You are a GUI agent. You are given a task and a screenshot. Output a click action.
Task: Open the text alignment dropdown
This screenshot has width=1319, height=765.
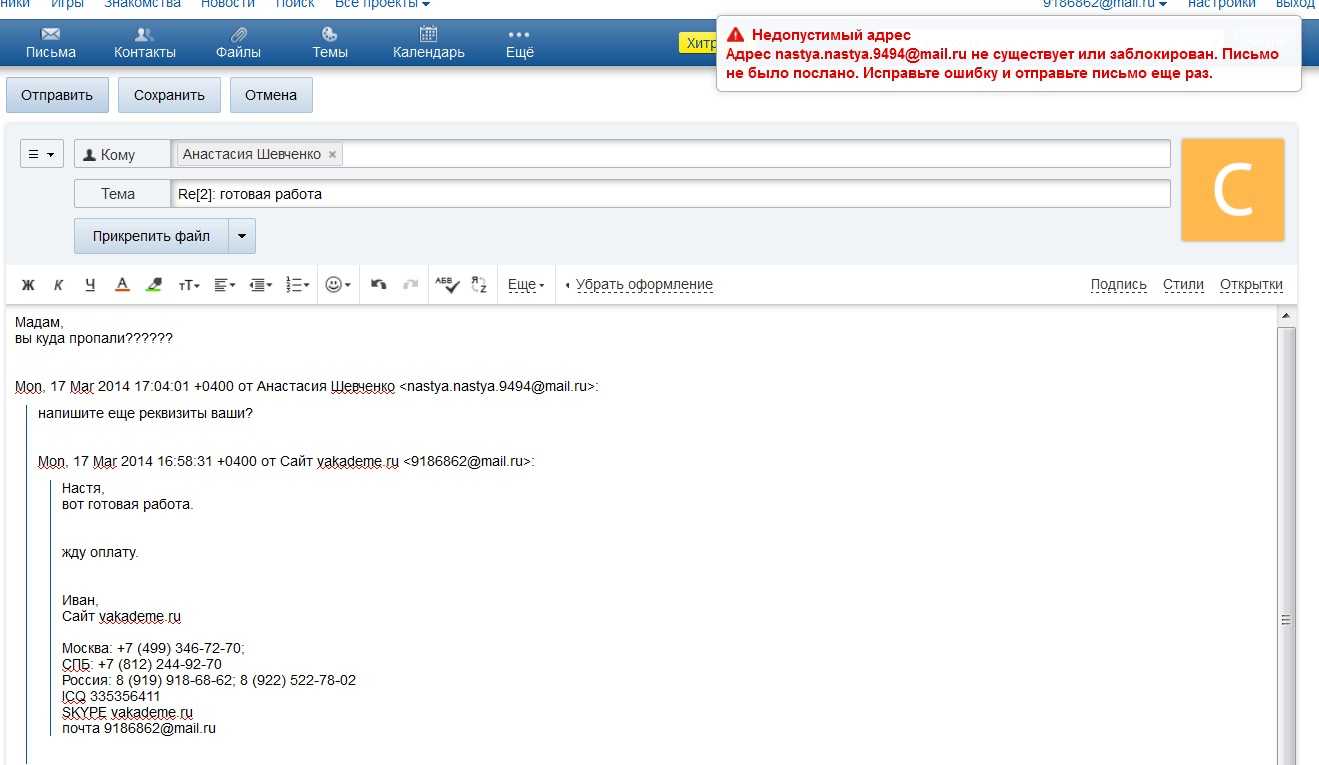(225, 285)
